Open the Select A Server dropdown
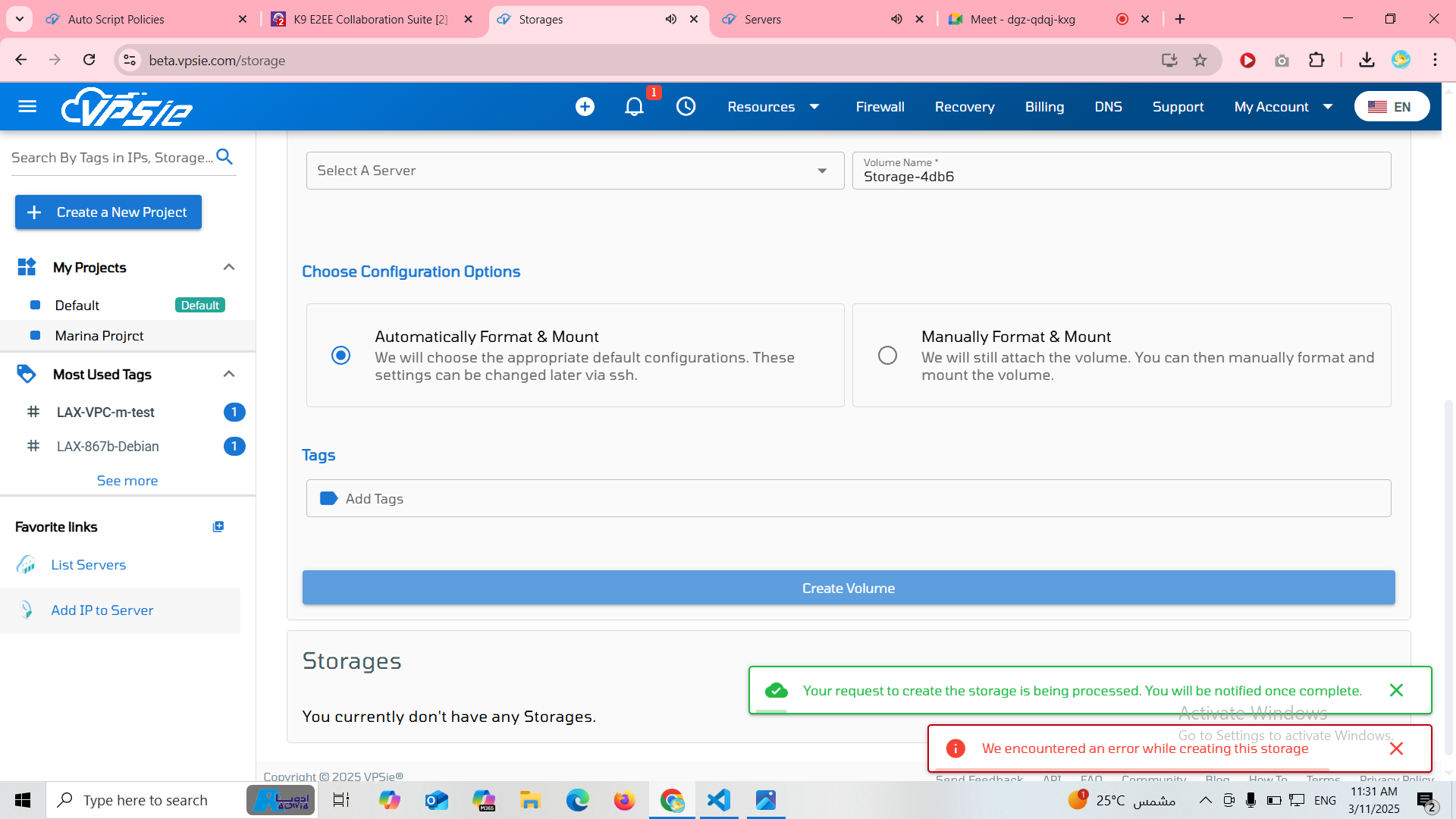 pos(575,171)
